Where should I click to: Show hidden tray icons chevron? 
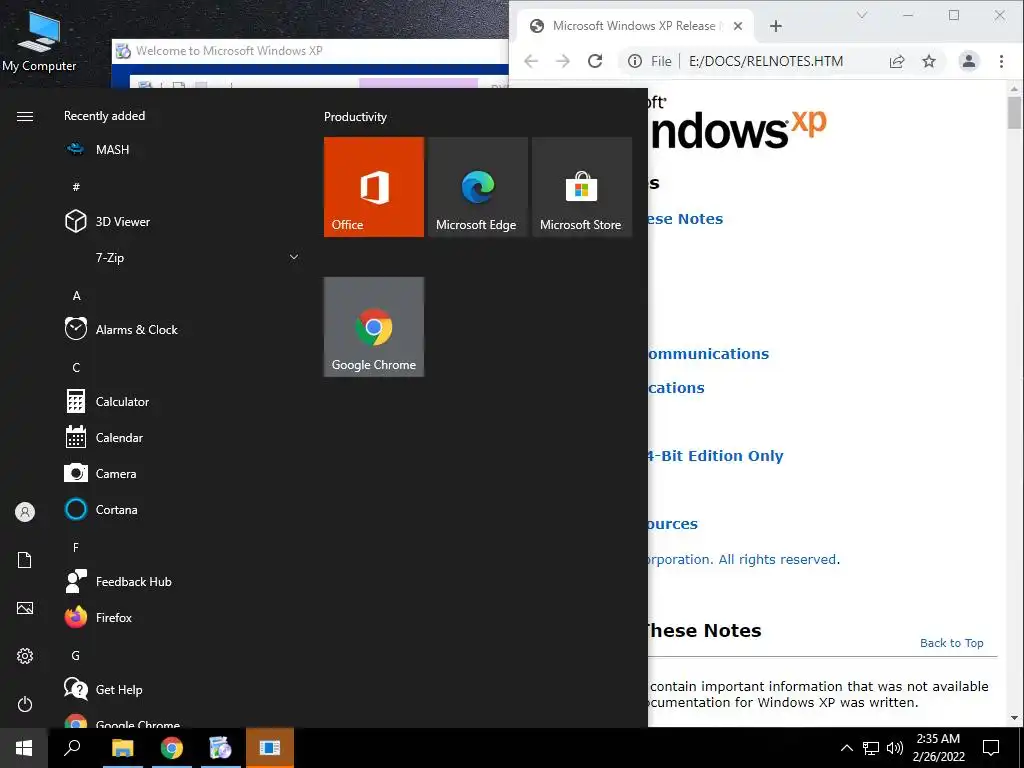click(x=846, y=748)
